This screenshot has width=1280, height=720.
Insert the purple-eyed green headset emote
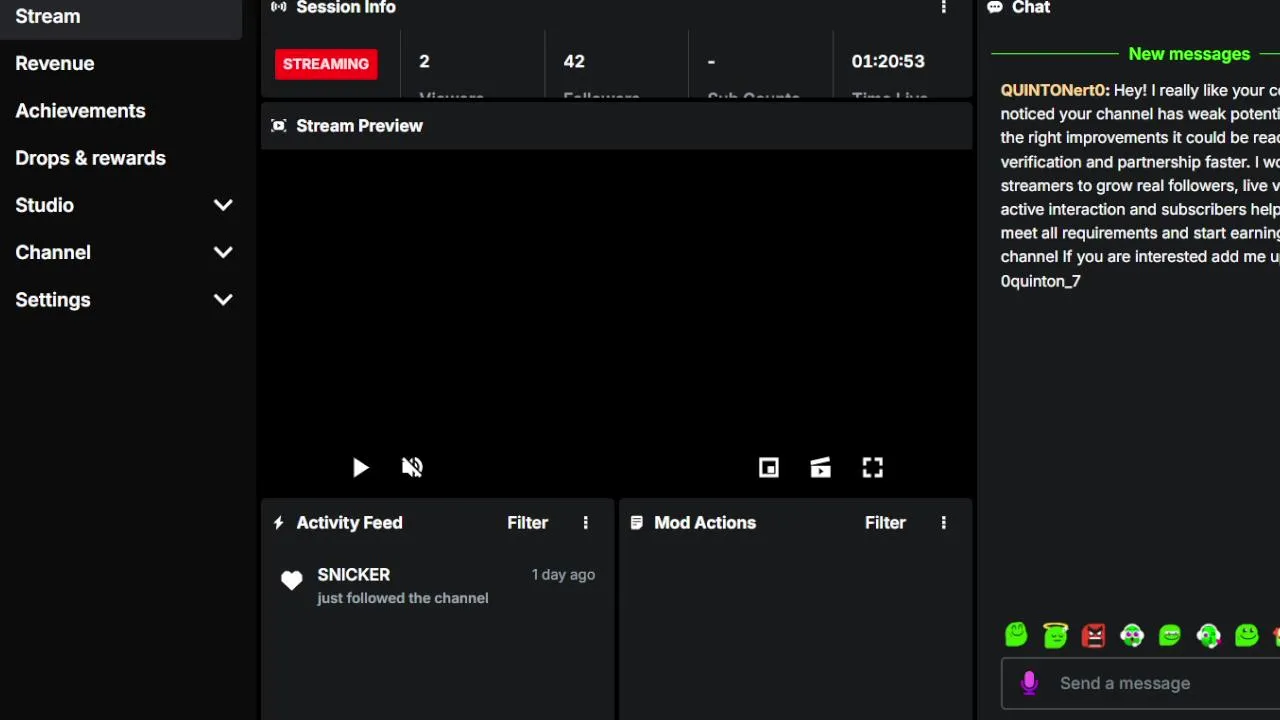1132,635
